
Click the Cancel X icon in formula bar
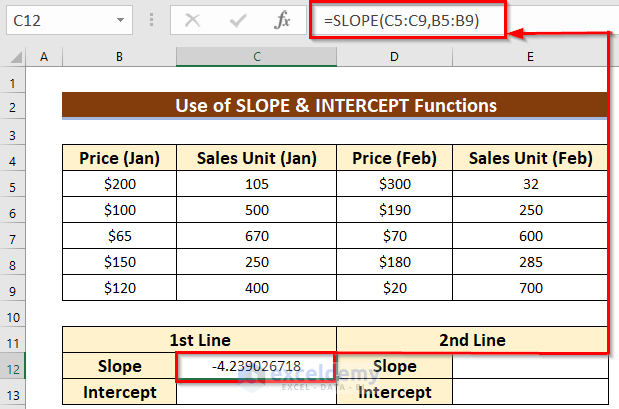(193, 19)
